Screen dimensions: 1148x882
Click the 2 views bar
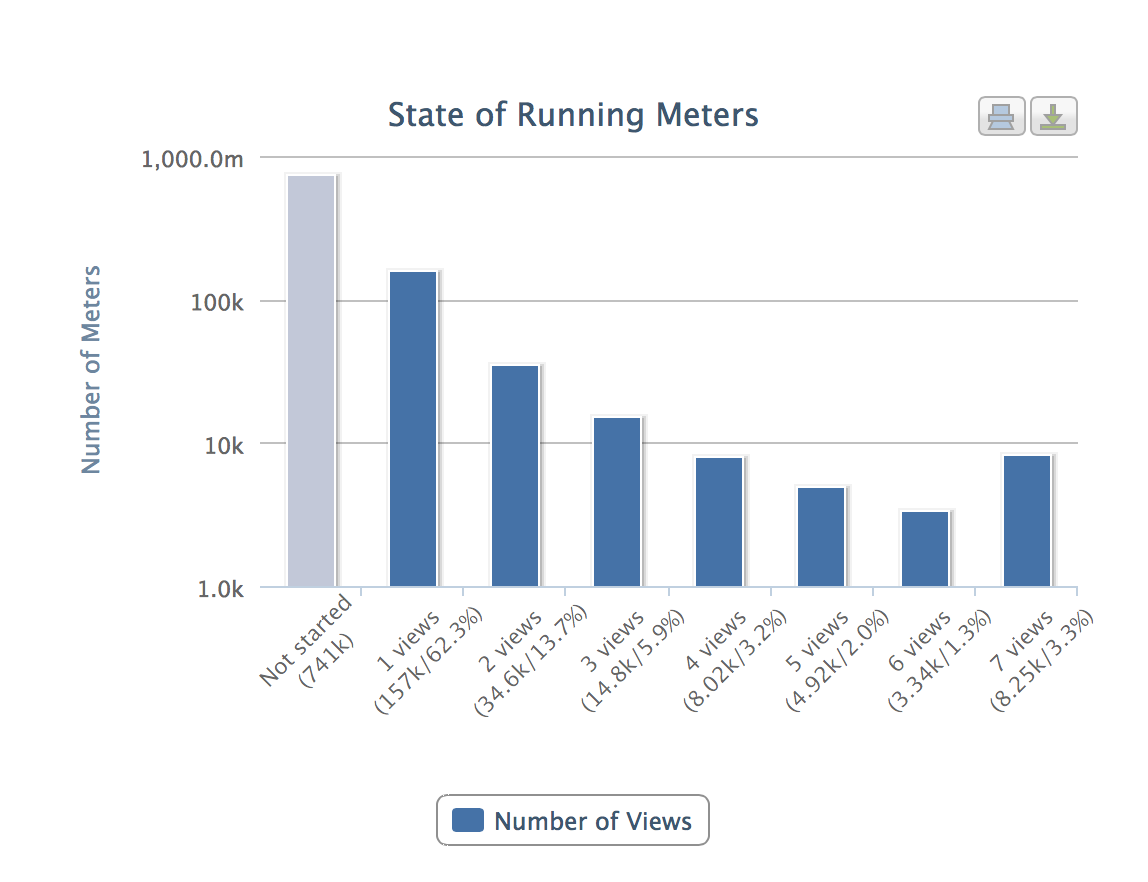(515, 475)
